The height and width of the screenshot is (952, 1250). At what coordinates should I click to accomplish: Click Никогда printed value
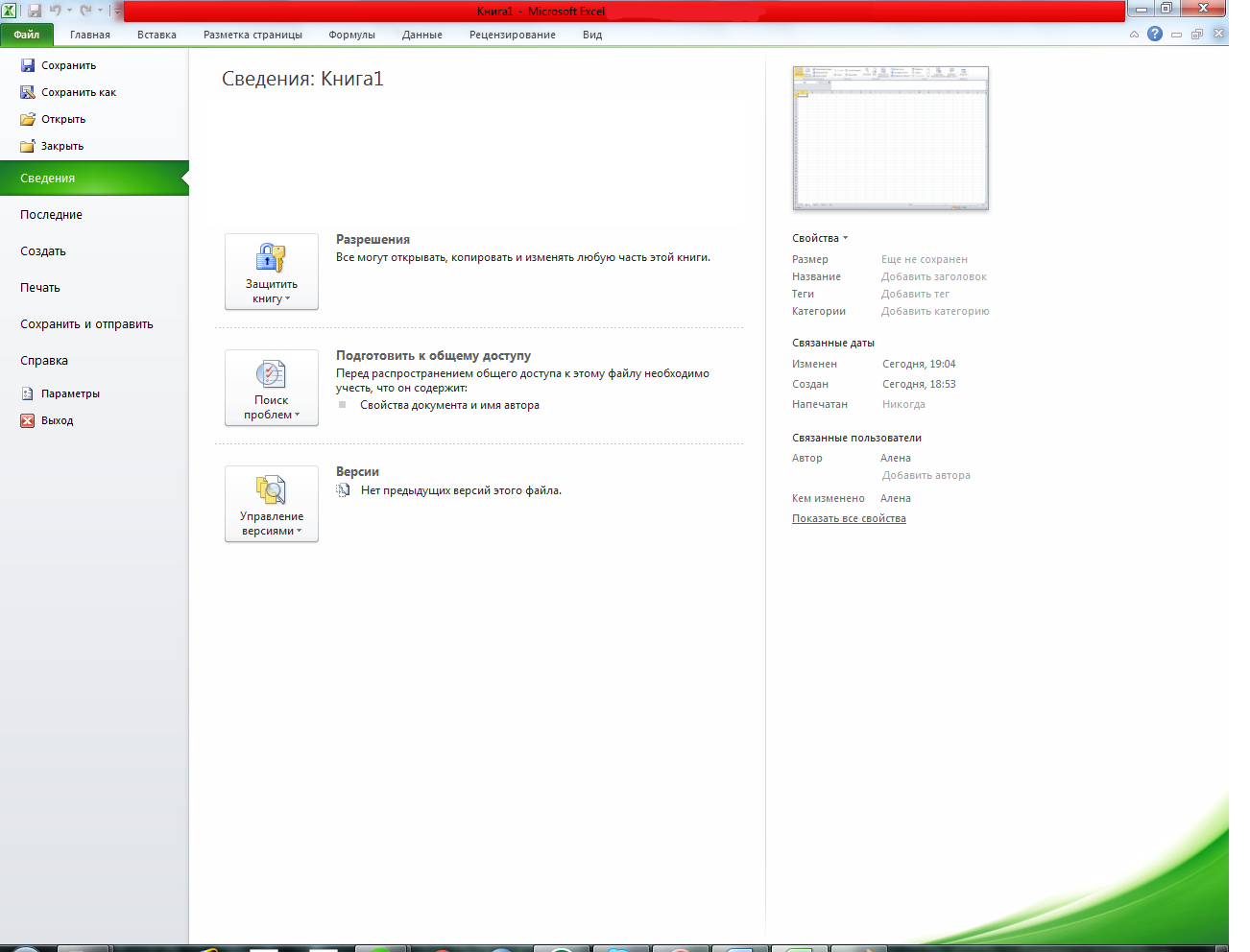point(903,404)
